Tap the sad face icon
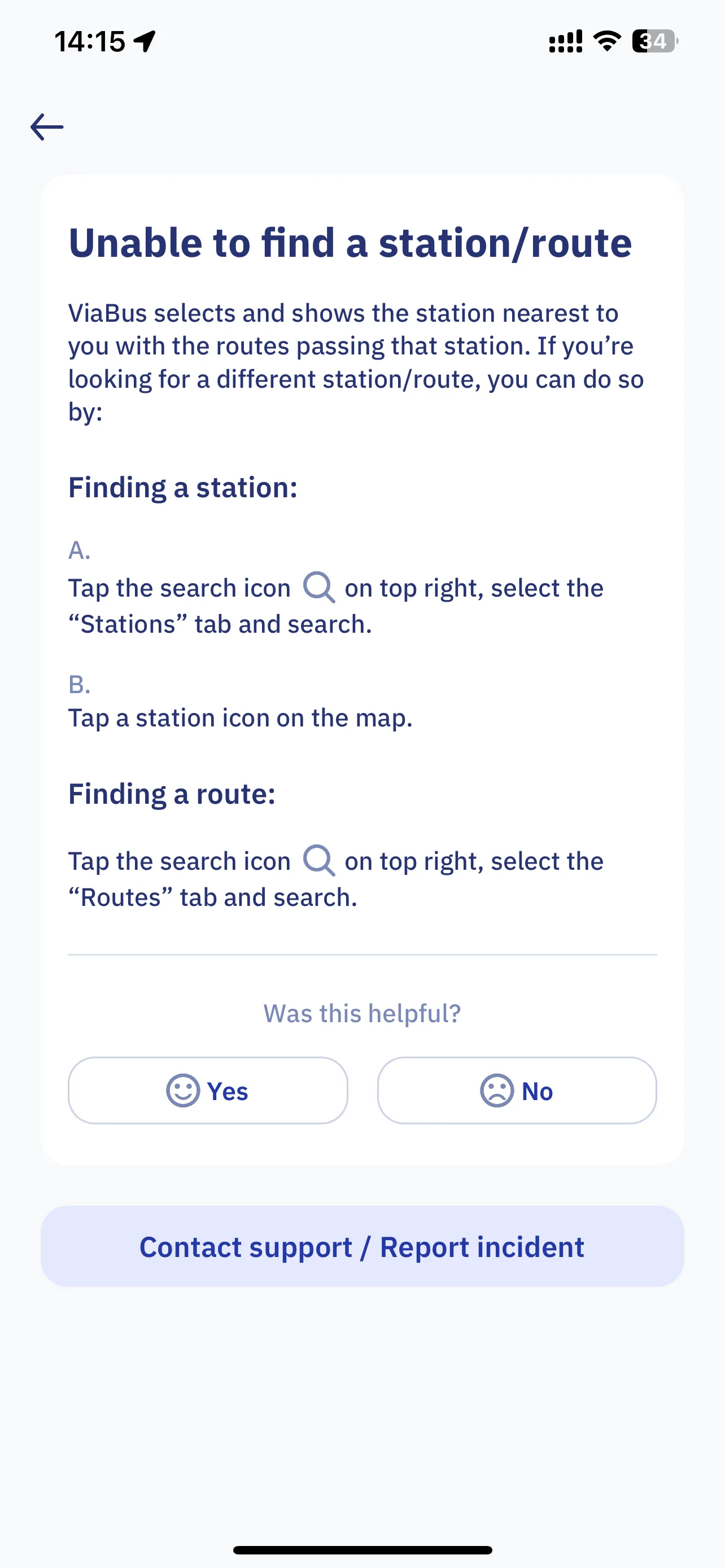 pos(497,1090)
